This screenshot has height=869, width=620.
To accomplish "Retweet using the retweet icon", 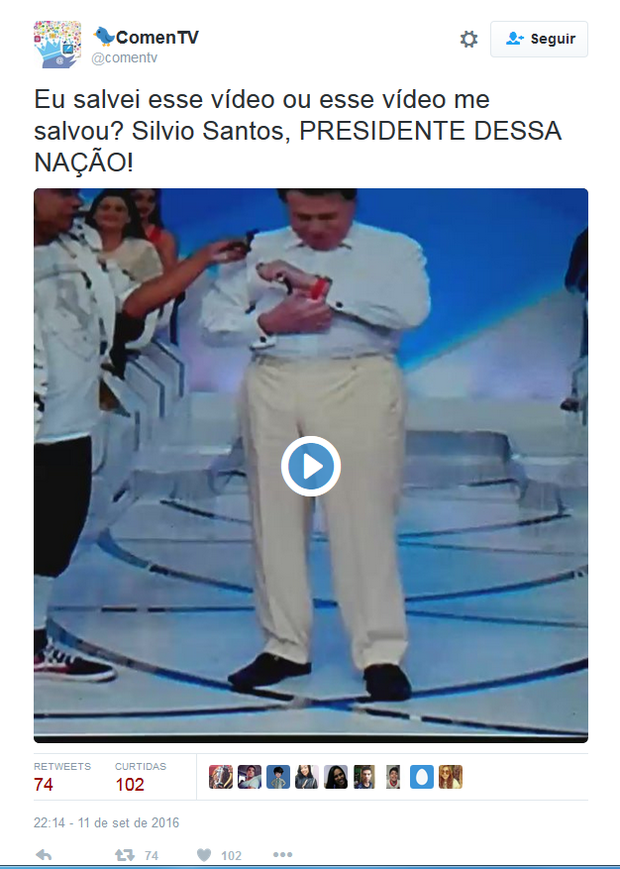I will click(125, 855).
